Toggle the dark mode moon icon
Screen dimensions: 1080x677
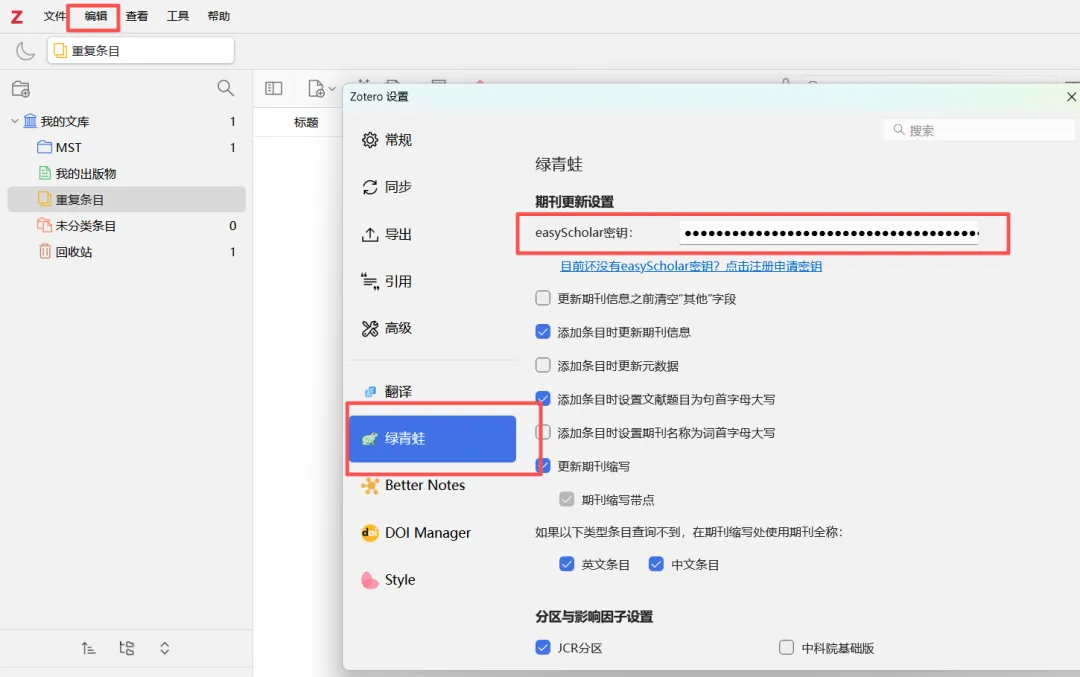(25, 51)
